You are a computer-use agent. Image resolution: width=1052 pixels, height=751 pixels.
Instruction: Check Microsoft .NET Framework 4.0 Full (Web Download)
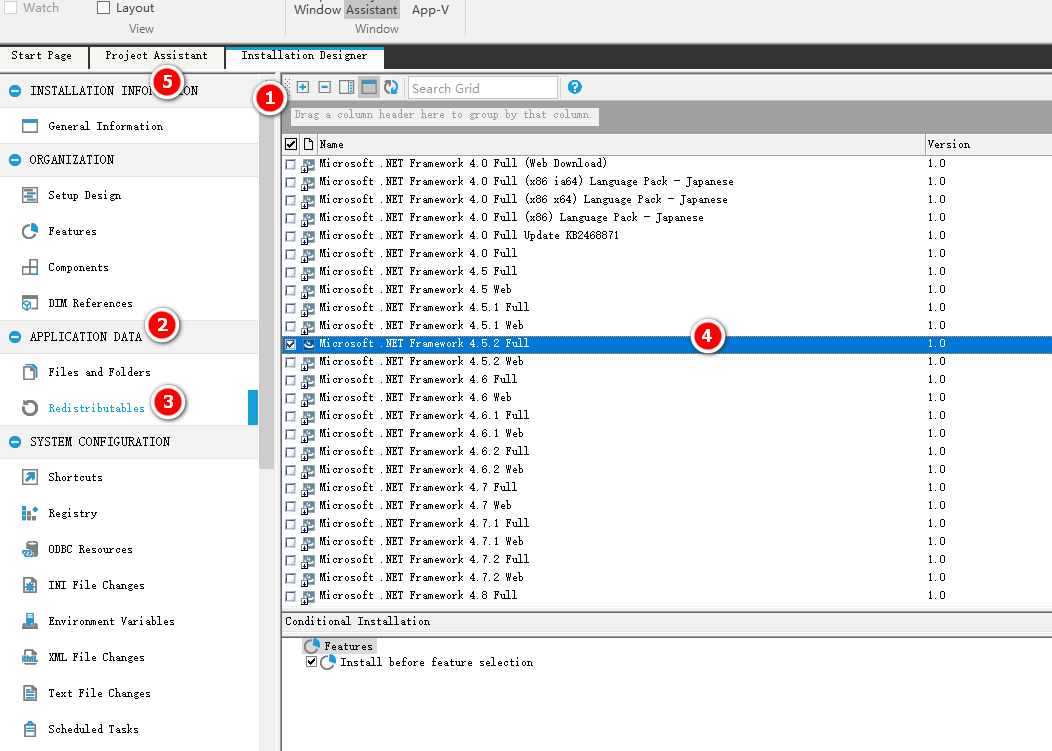(x=291, y=164)
